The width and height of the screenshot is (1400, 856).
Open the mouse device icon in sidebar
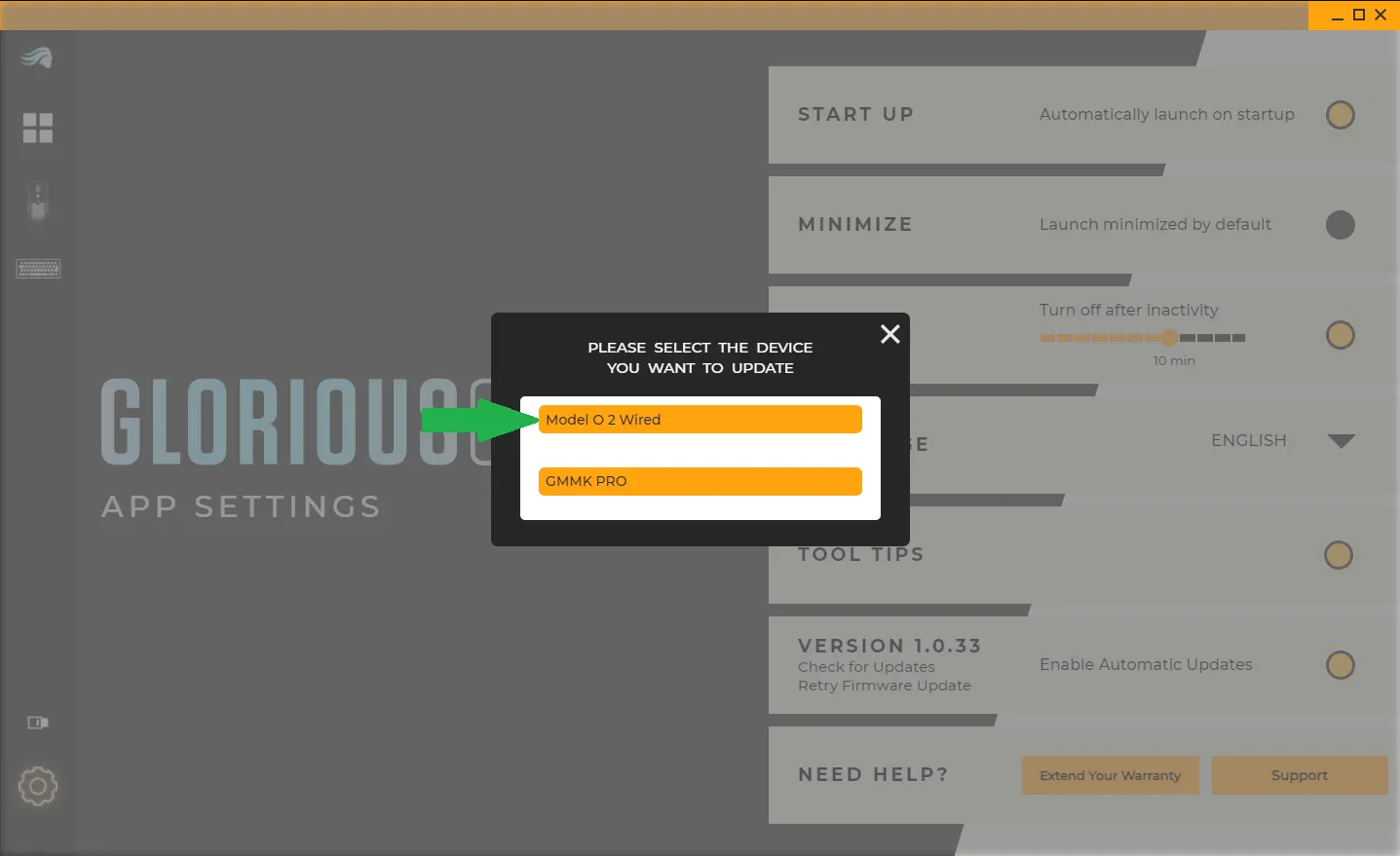38,203
